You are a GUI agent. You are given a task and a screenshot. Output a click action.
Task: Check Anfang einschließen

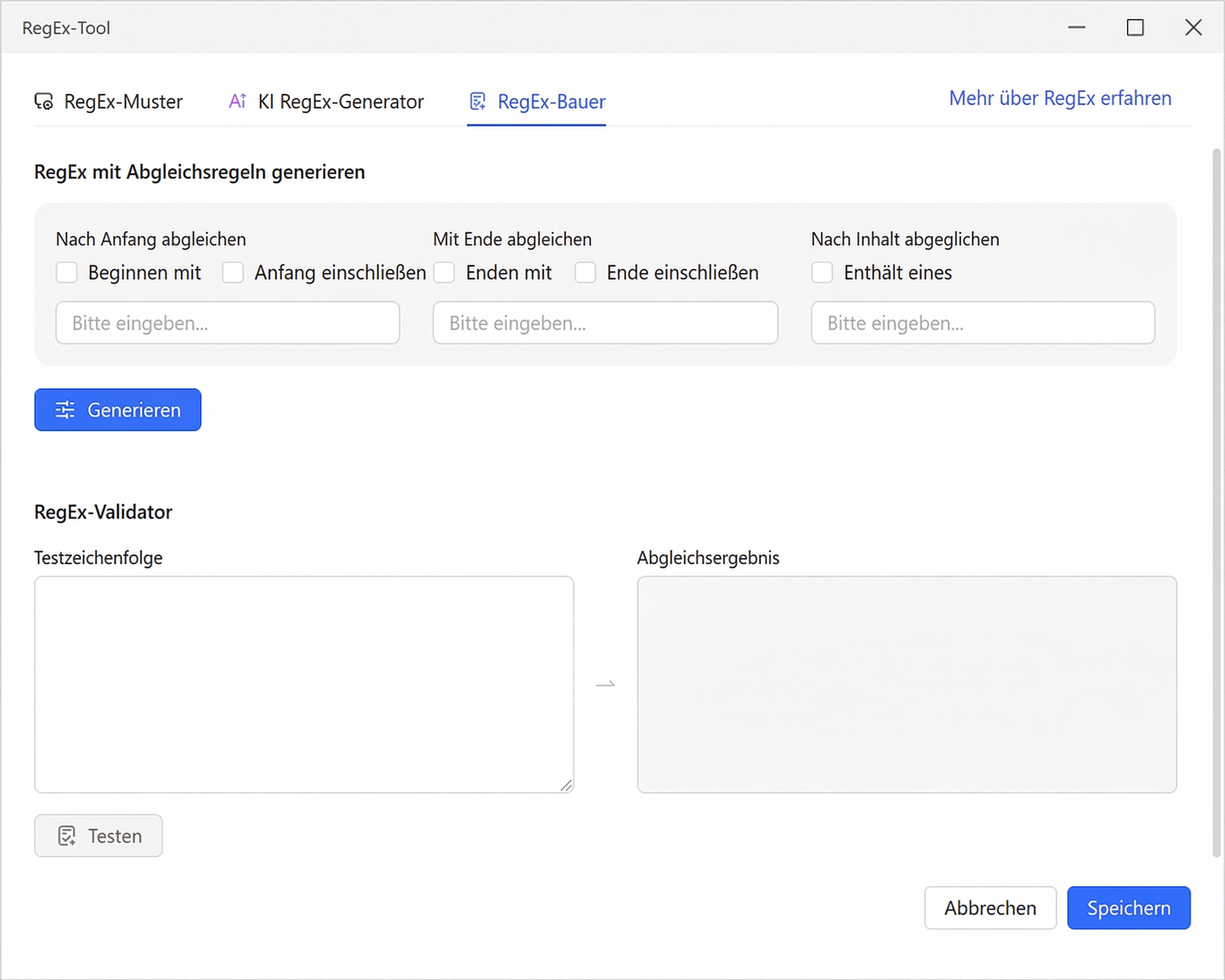[x=233, y=273]
